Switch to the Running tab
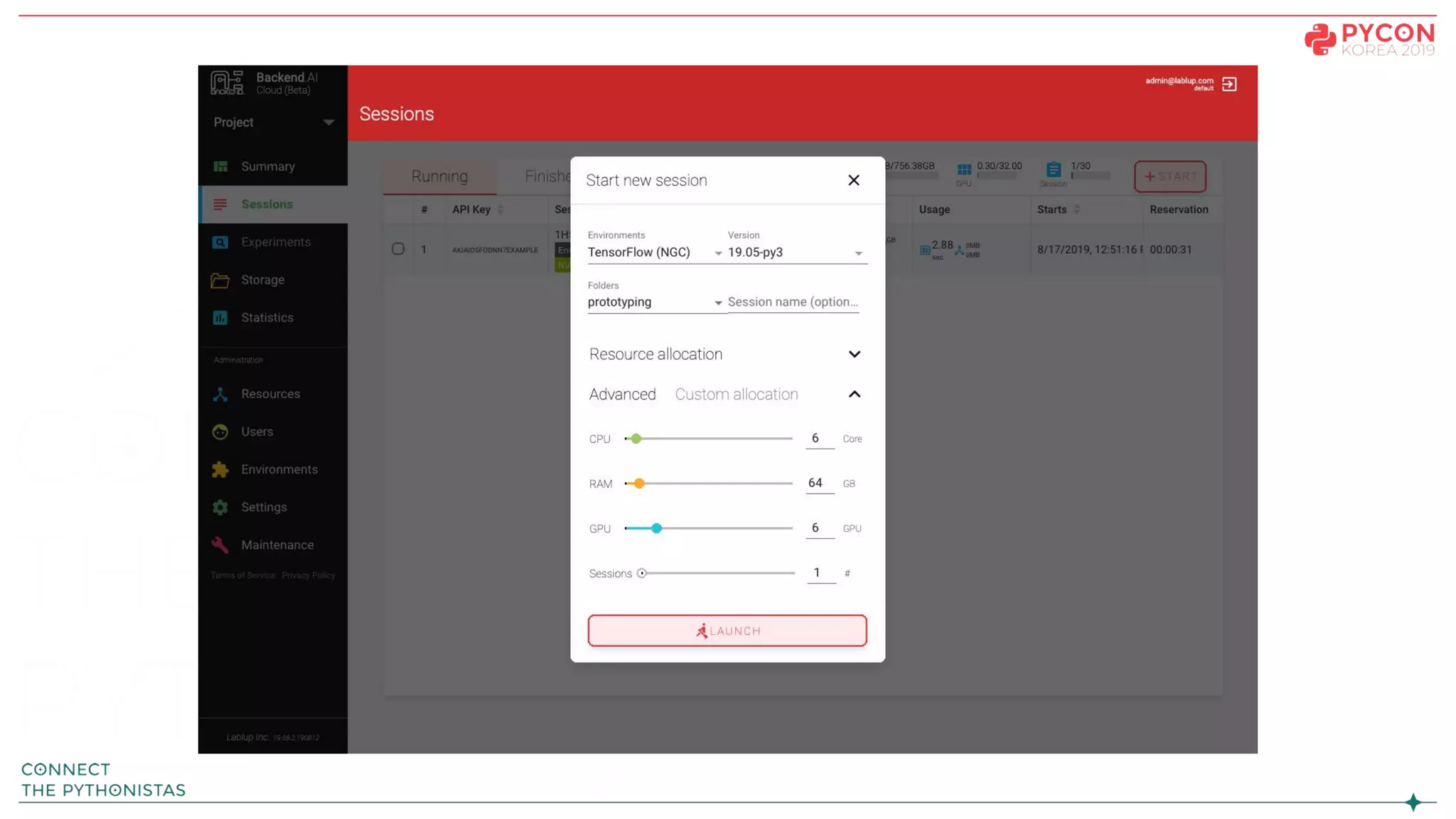This screenshot has height=819, width=1456. point(439,176)
